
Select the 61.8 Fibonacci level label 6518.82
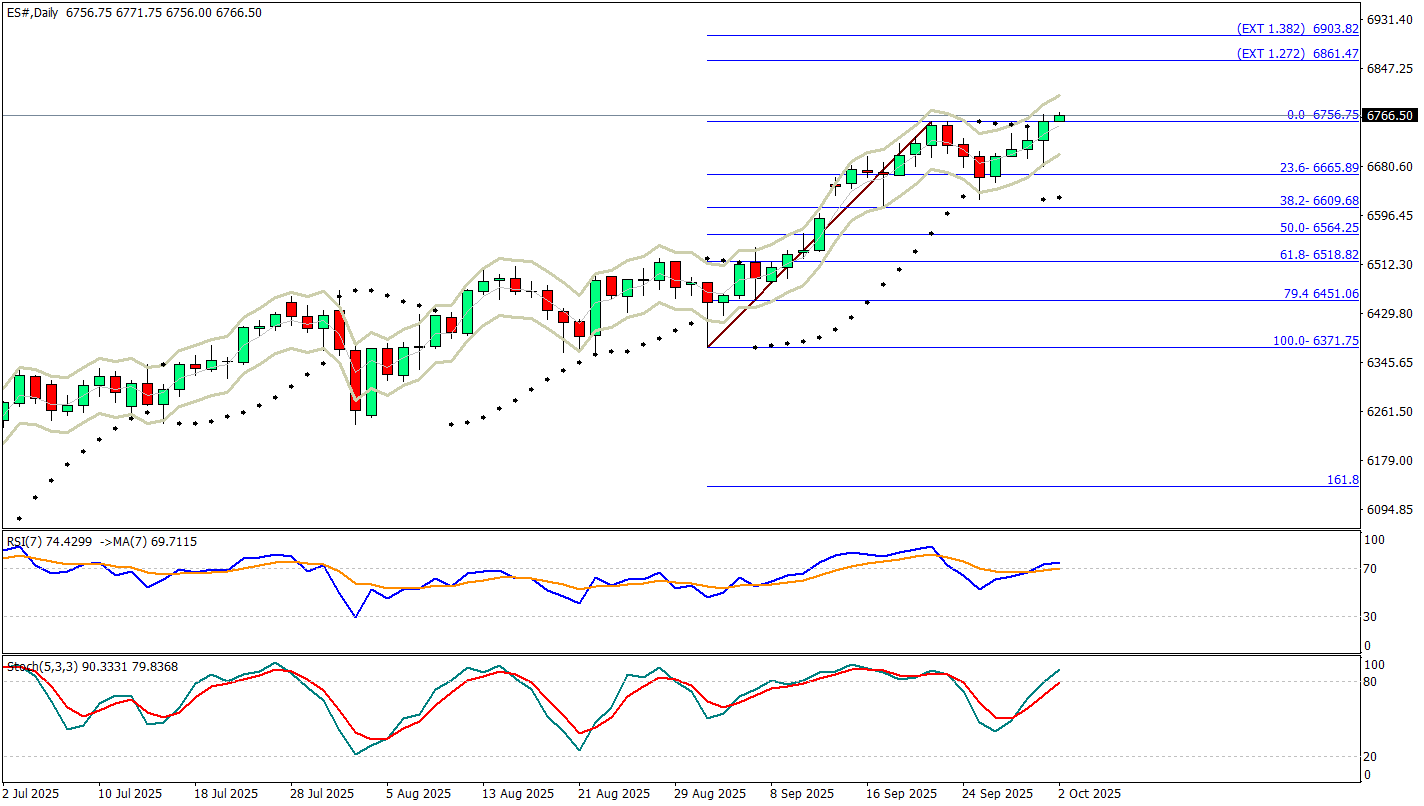pyautogui.click(x=1319, y=256)
